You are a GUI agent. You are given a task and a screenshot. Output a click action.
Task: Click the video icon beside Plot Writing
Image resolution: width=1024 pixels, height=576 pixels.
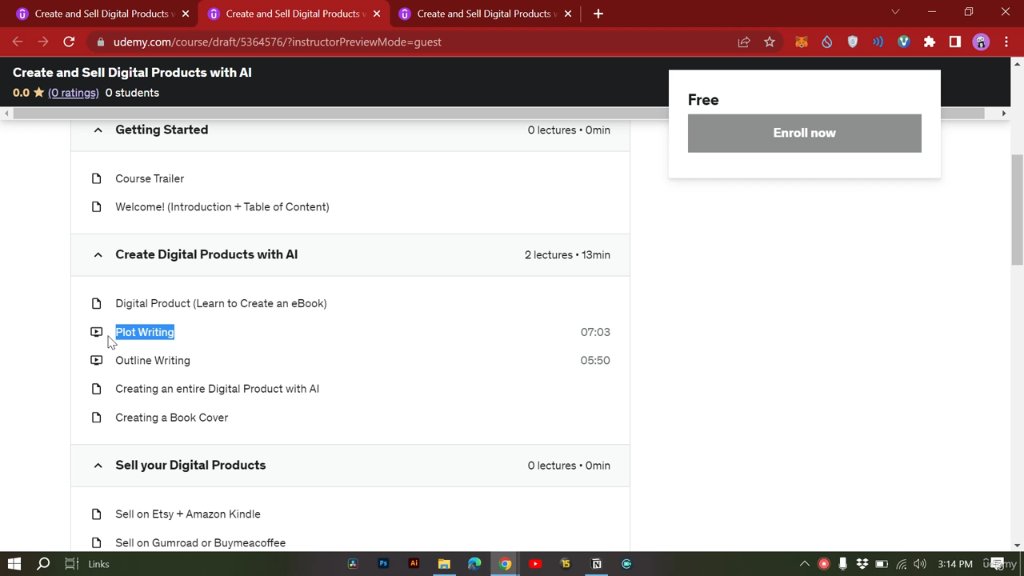point(97,332)
